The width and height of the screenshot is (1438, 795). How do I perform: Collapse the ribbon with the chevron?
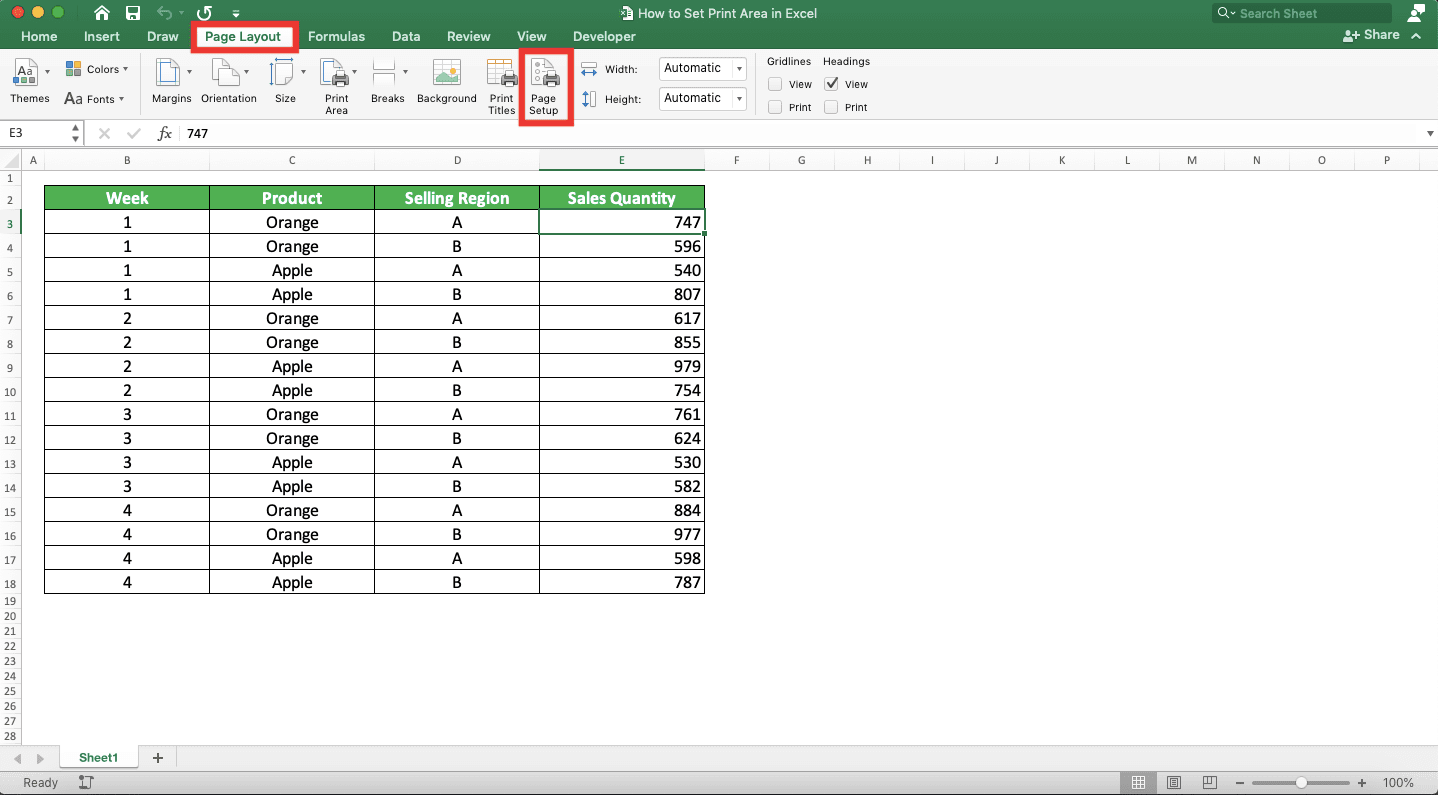click(x=1416, y=35)
